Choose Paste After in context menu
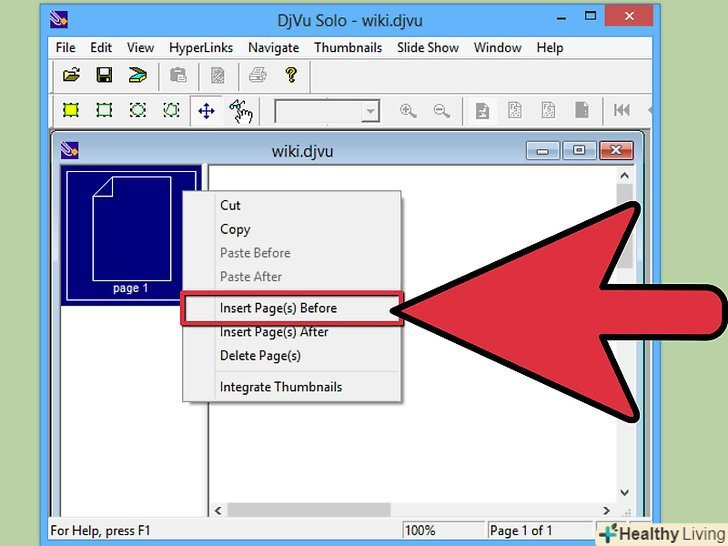728x546 pixels. pos(292,277)
